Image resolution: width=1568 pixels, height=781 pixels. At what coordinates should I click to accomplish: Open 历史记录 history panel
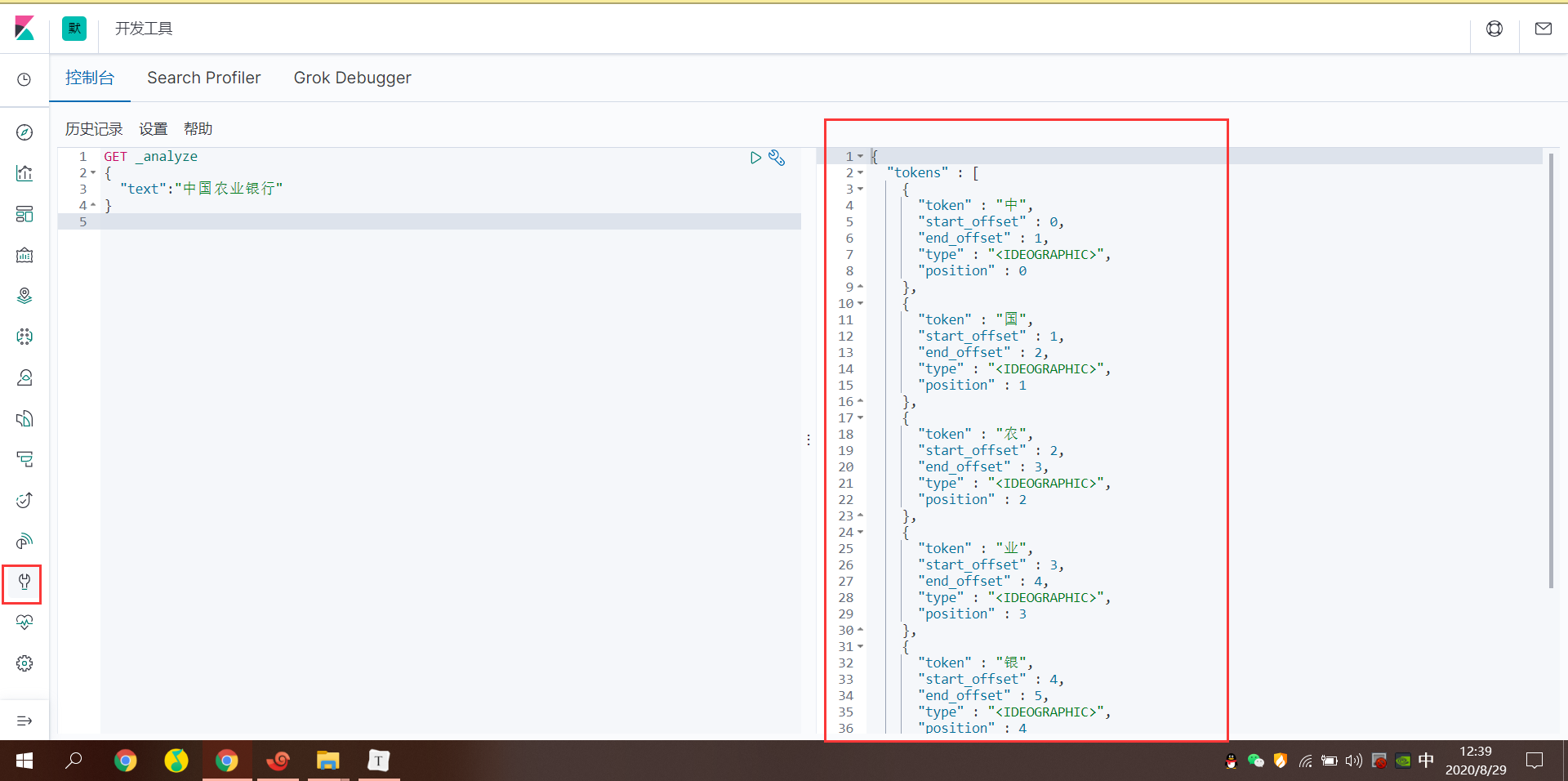coord(94,129)
